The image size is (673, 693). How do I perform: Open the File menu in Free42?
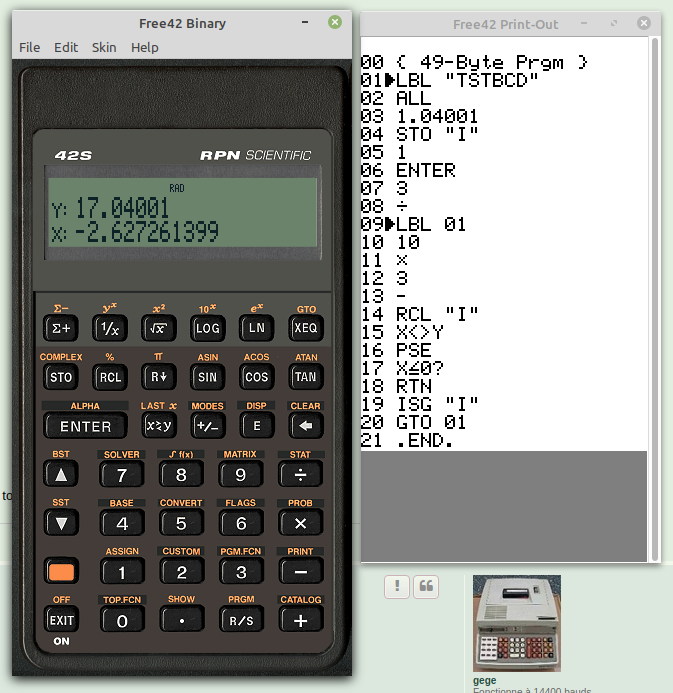click(x=29, y=47)
